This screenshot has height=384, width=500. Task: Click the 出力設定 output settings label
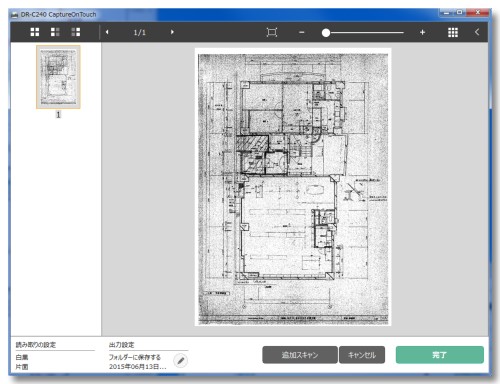point(122,345)
